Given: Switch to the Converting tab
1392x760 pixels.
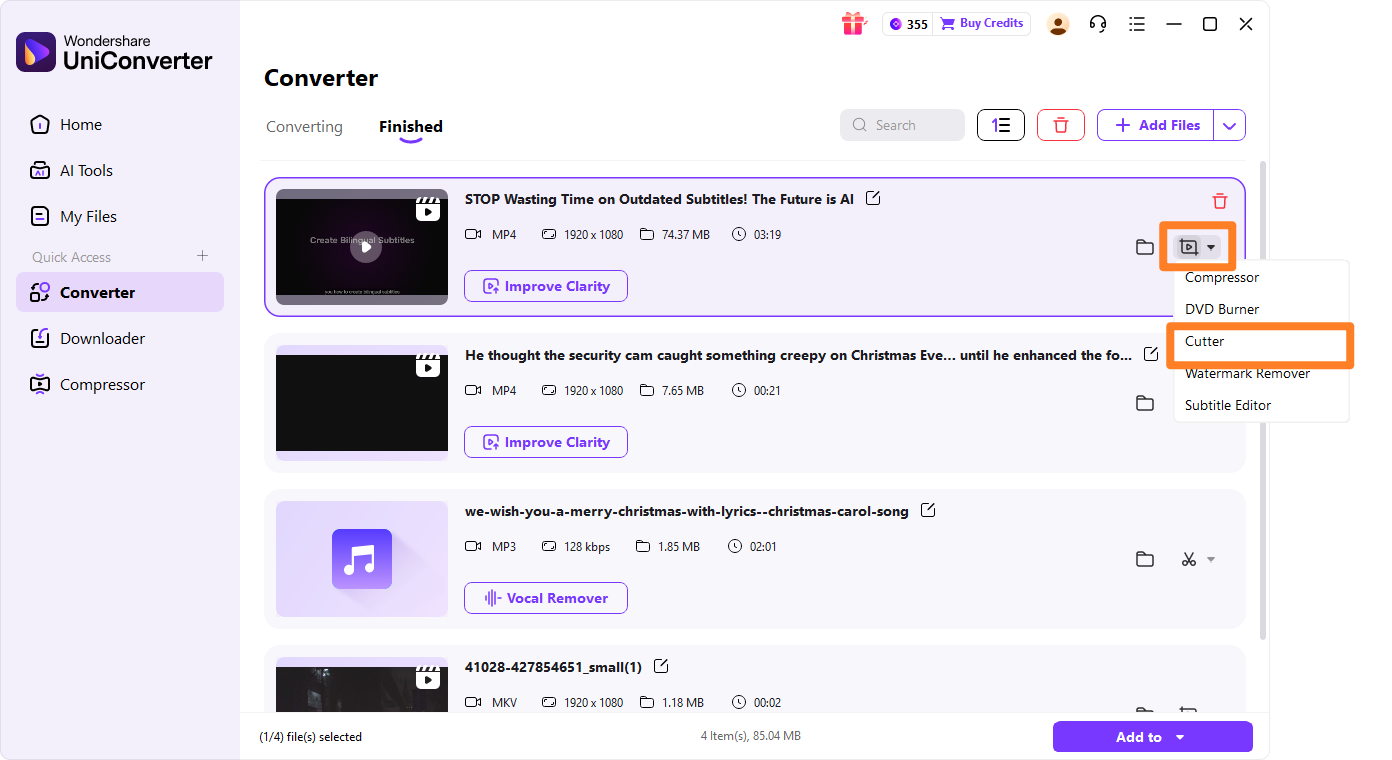Looking at the screenshot, I should tap(304, 126).
